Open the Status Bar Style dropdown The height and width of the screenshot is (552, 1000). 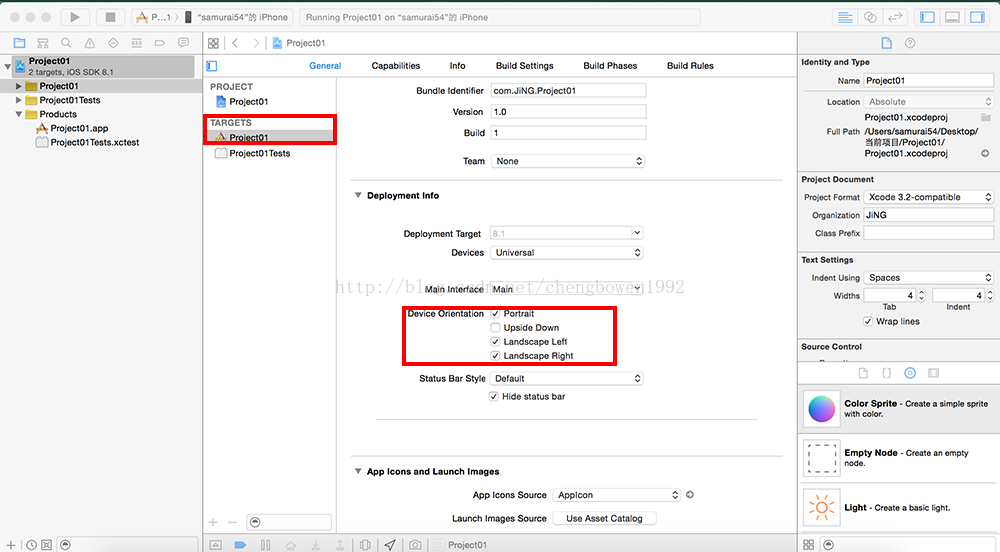point(566,379)
